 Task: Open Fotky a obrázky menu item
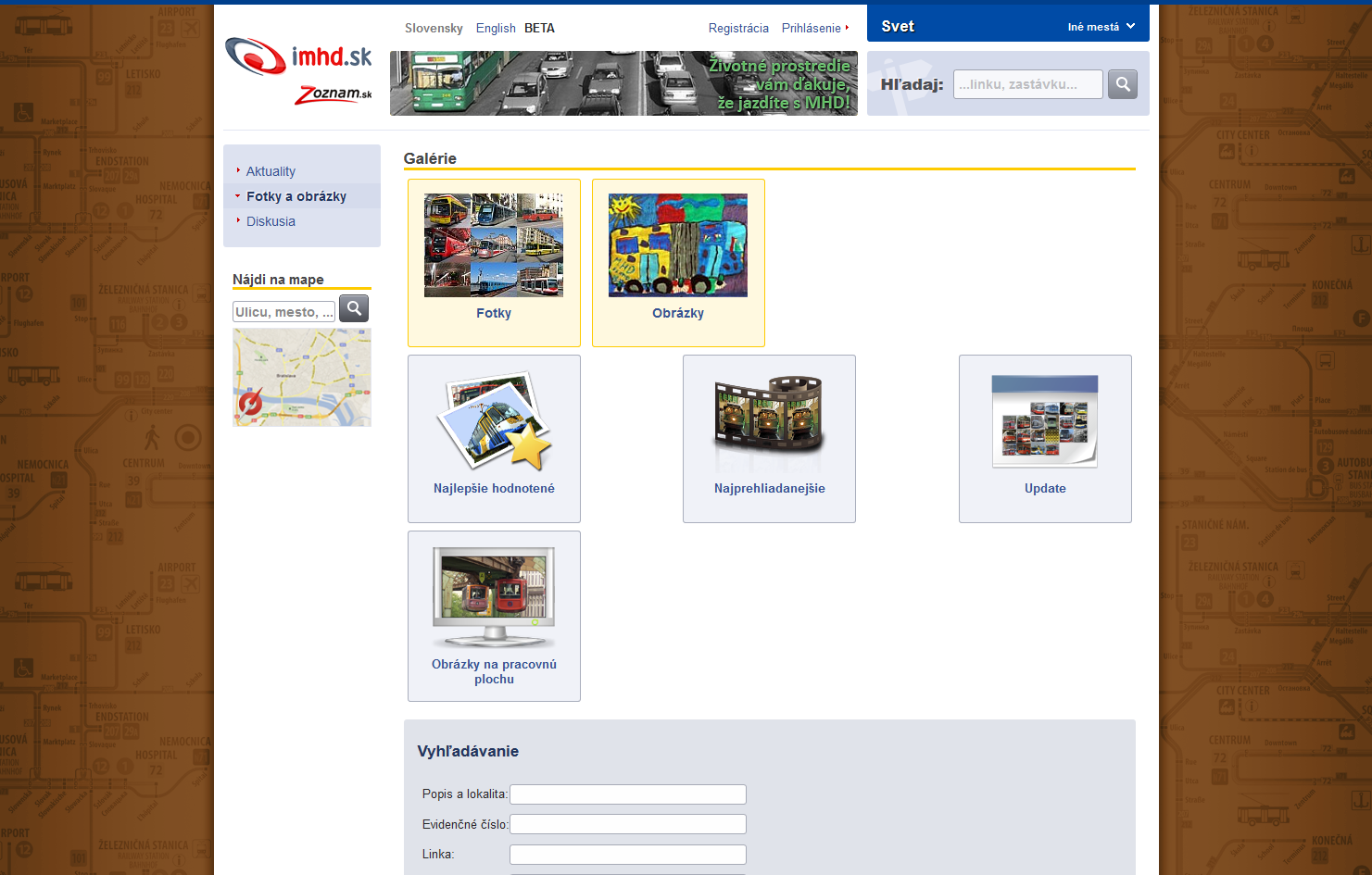click(296, 196)
